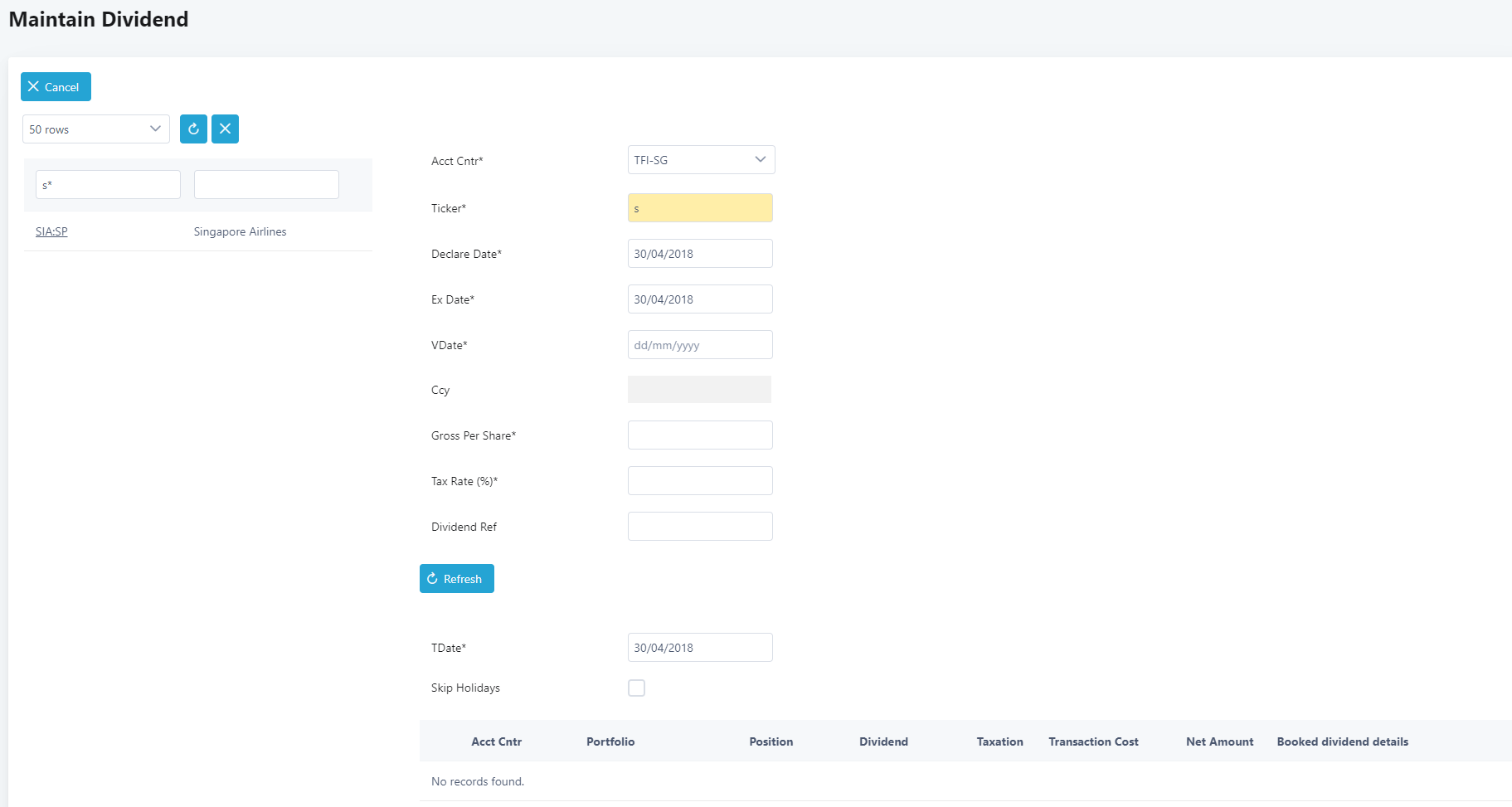Open the SIA:SP ticker link
The width and height of the screenshot is (1512, 807).
[51, 231]
